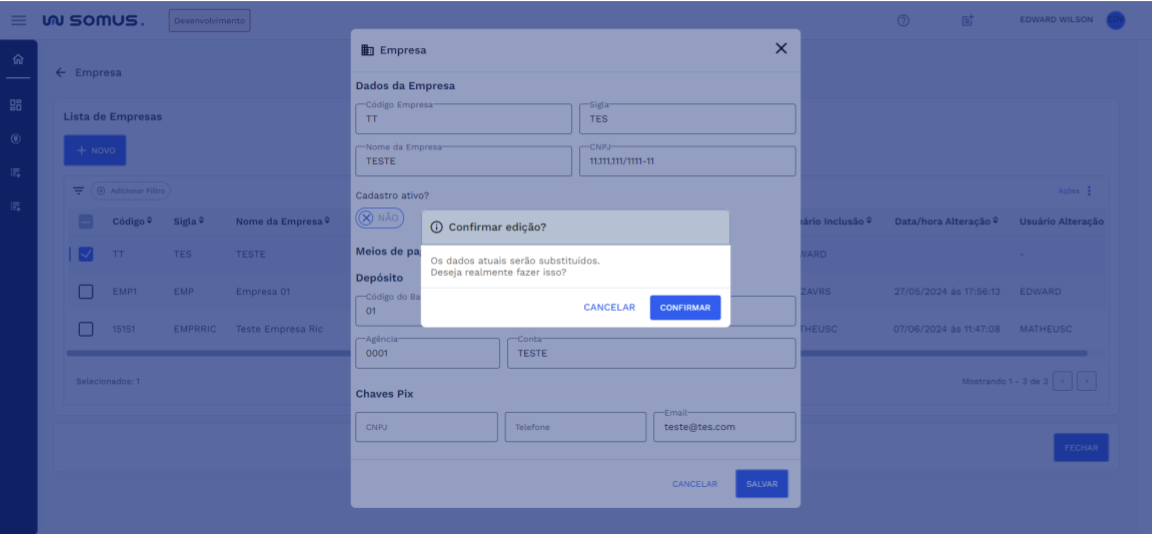This screenshot has width=1152, height=534.
Task: Go to the home icon in sidebar
Action: point(18,62)
